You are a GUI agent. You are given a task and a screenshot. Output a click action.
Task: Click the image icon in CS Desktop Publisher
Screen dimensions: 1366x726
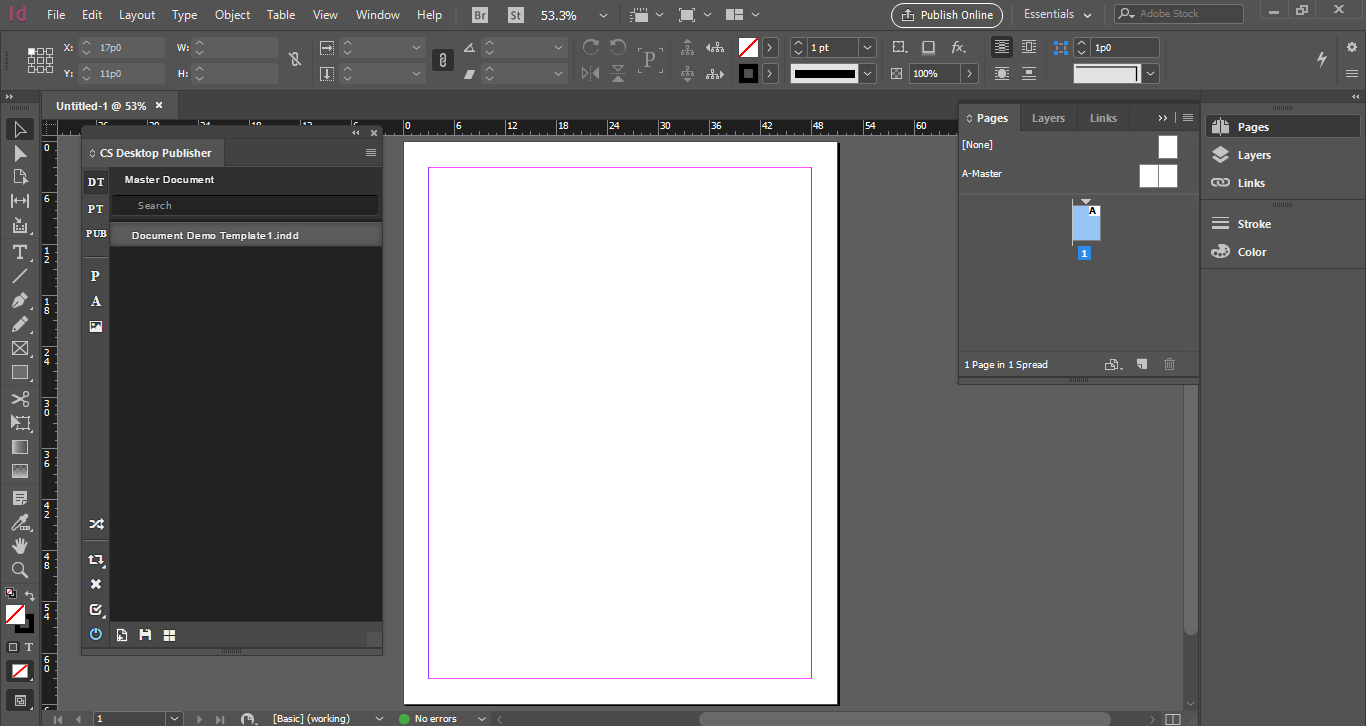tap(96, 326)
